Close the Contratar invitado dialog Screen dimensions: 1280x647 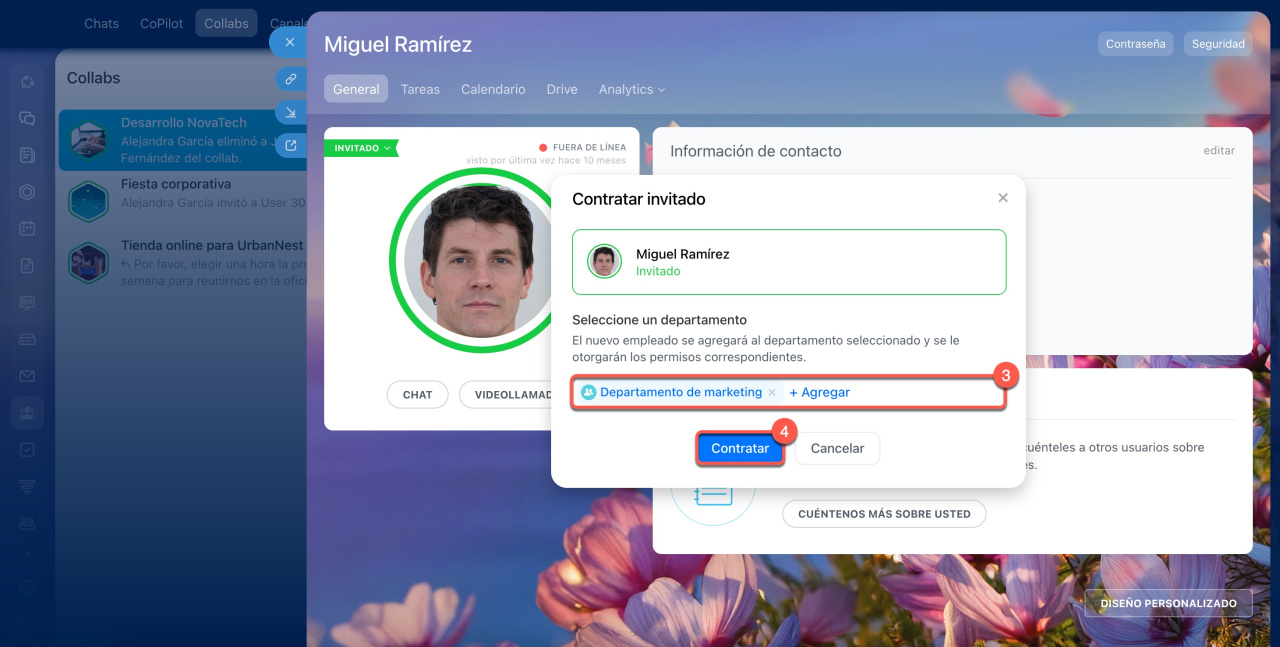(1003, 198)
